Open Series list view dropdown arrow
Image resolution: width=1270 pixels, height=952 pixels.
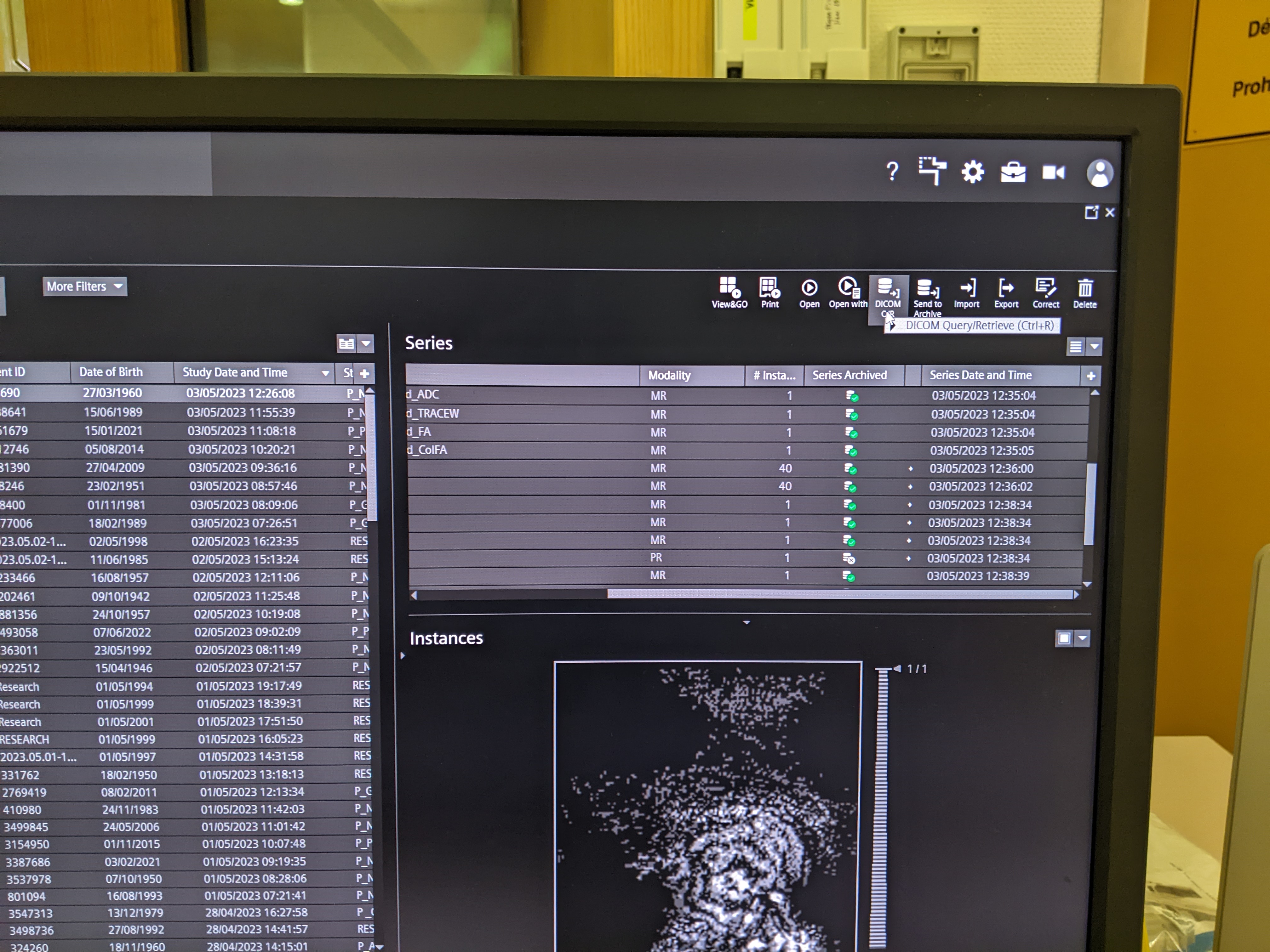[x=1094, y=347]
